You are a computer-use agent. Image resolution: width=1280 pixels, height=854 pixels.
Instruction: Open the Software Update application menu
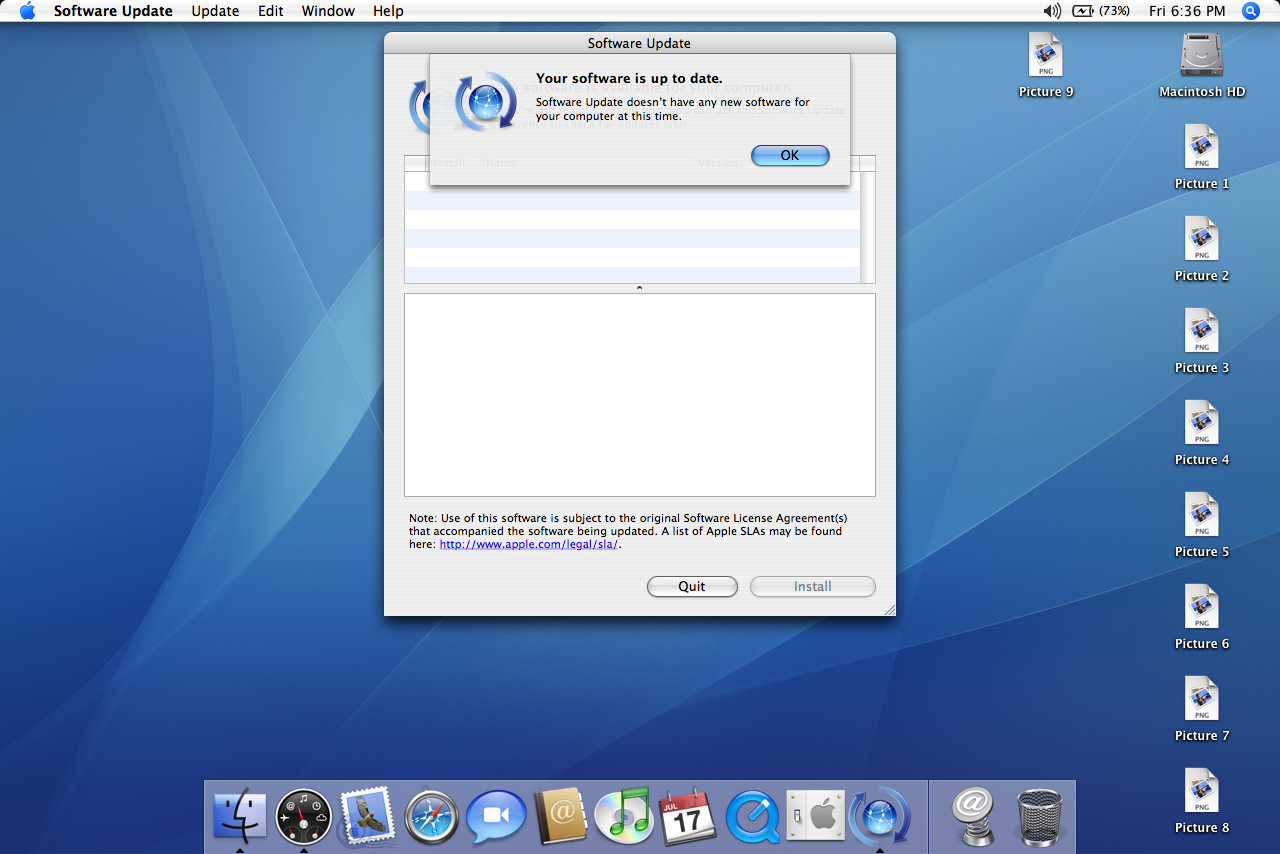[x=113, y=11]
